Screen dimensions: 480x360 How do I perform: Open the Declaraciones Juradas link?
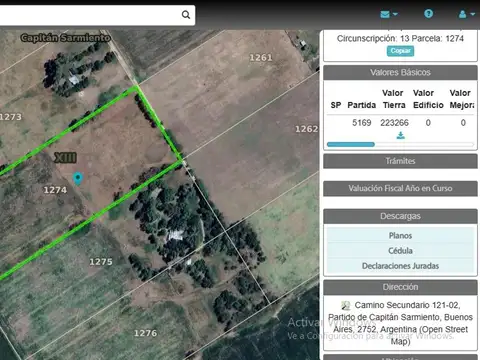400,266
